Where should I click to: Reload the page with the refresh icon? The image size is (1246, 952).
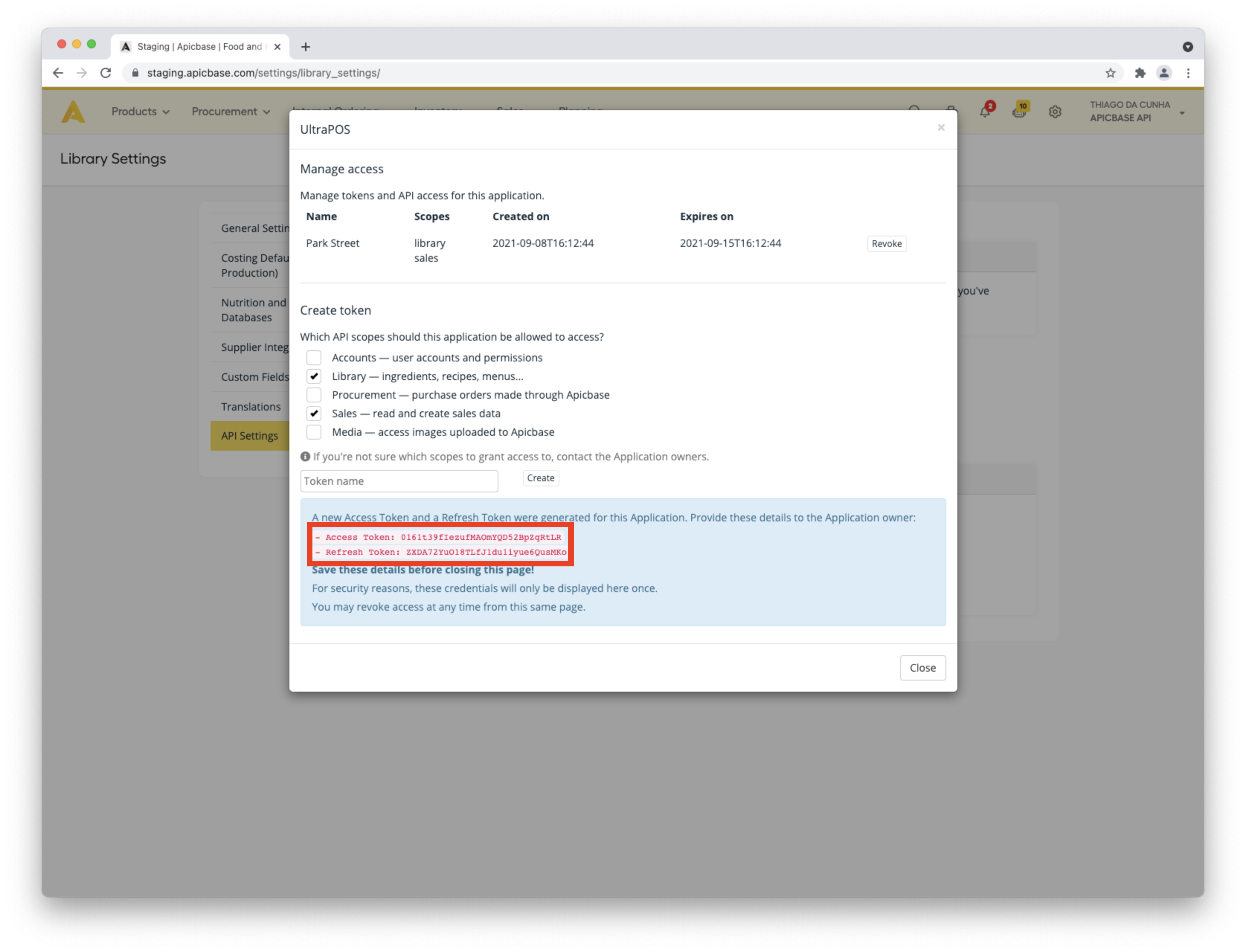point(105,73)
